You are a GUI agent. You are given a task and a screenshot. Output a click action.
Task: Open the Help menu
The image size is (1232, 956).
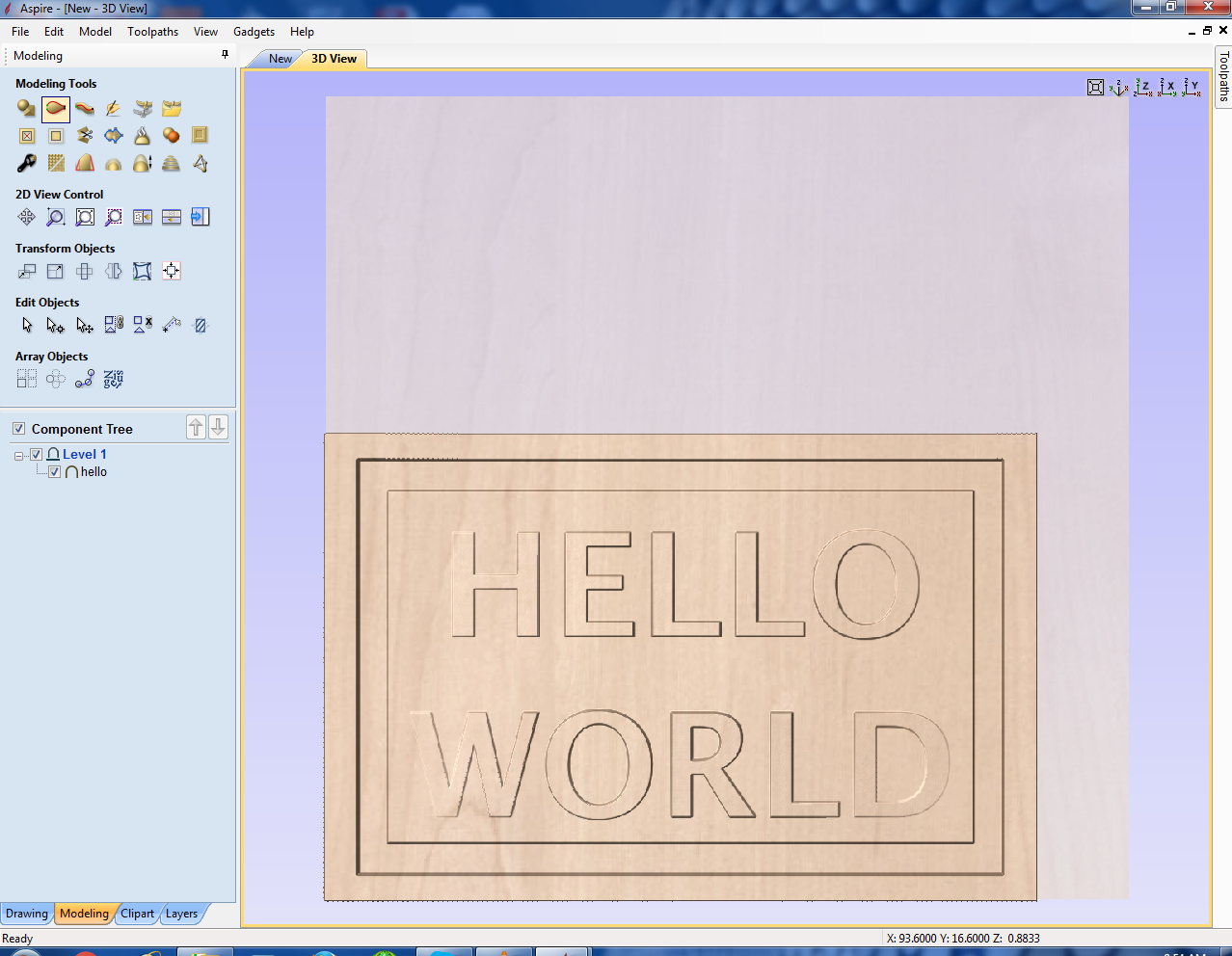point(302,32)
